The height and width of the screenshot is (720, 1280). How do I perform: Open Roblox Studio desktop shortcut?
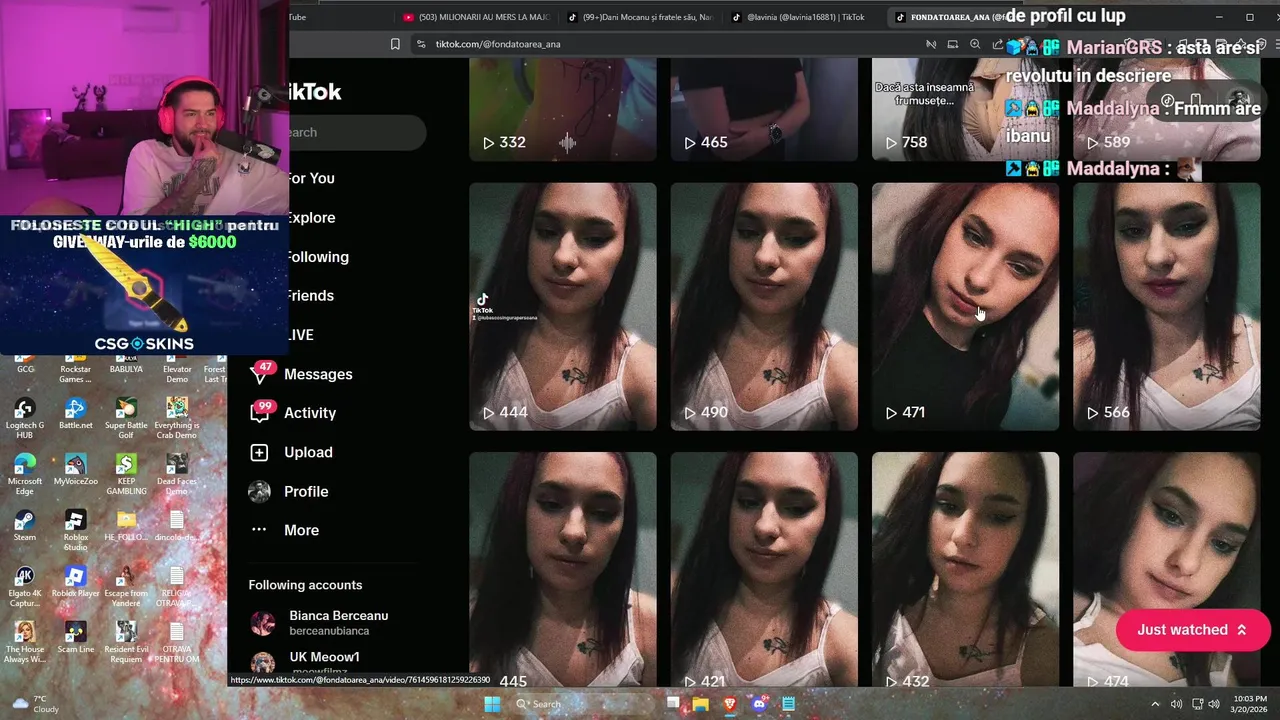pyautogui.click(x=75, y=530)
